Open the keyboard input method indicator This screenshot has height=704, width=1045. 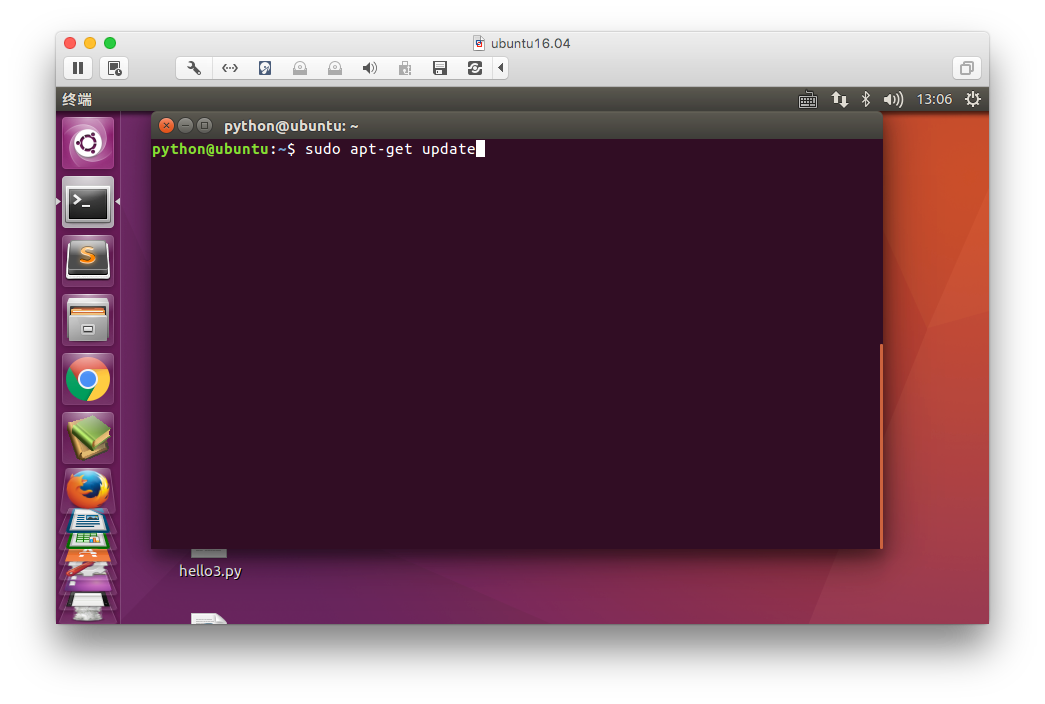(808, 100)
